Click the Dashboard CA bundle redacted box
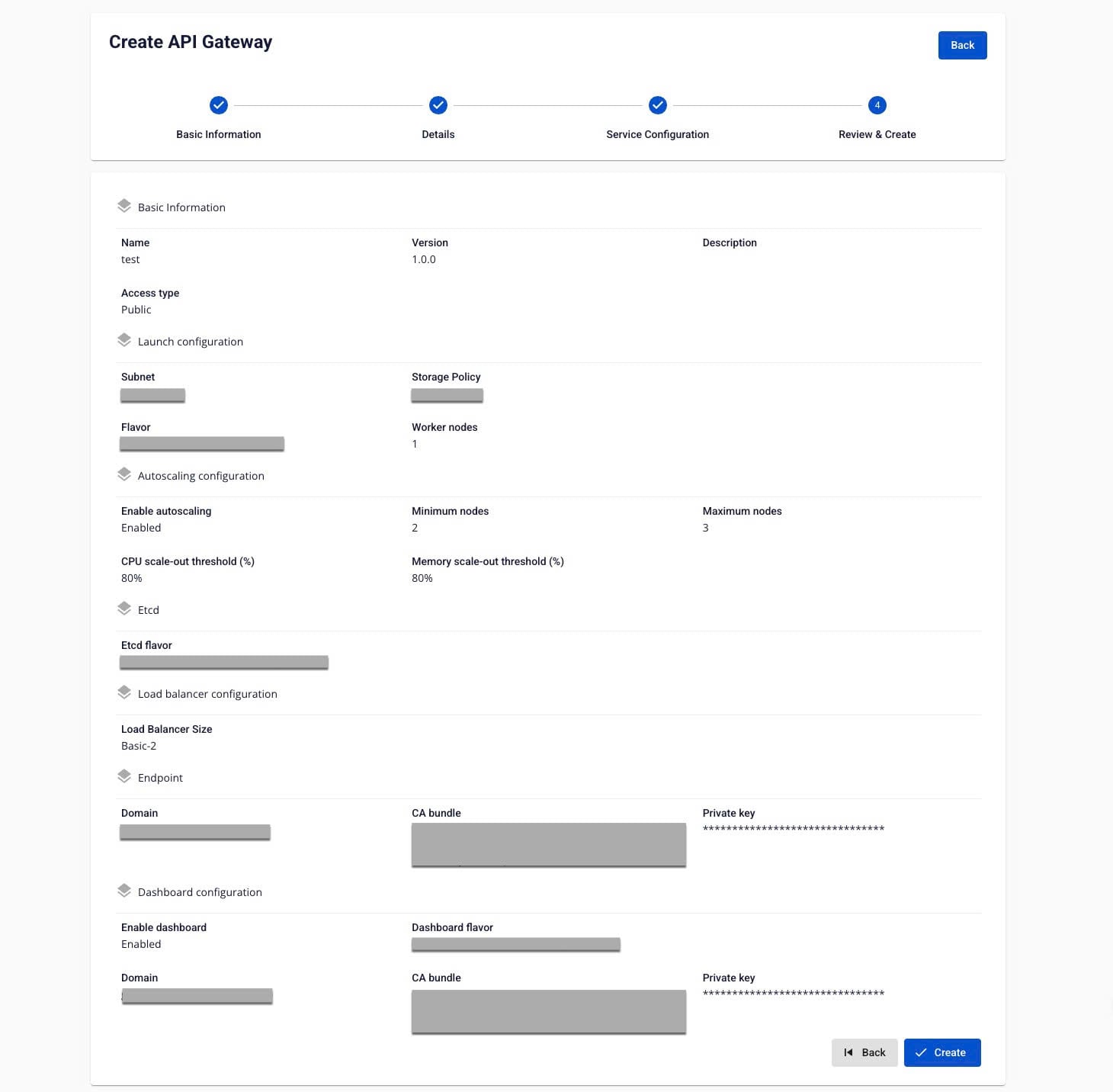The width and height of the screenshot is (1113, 1092). pyautogui.click(x=549, y=1011)
